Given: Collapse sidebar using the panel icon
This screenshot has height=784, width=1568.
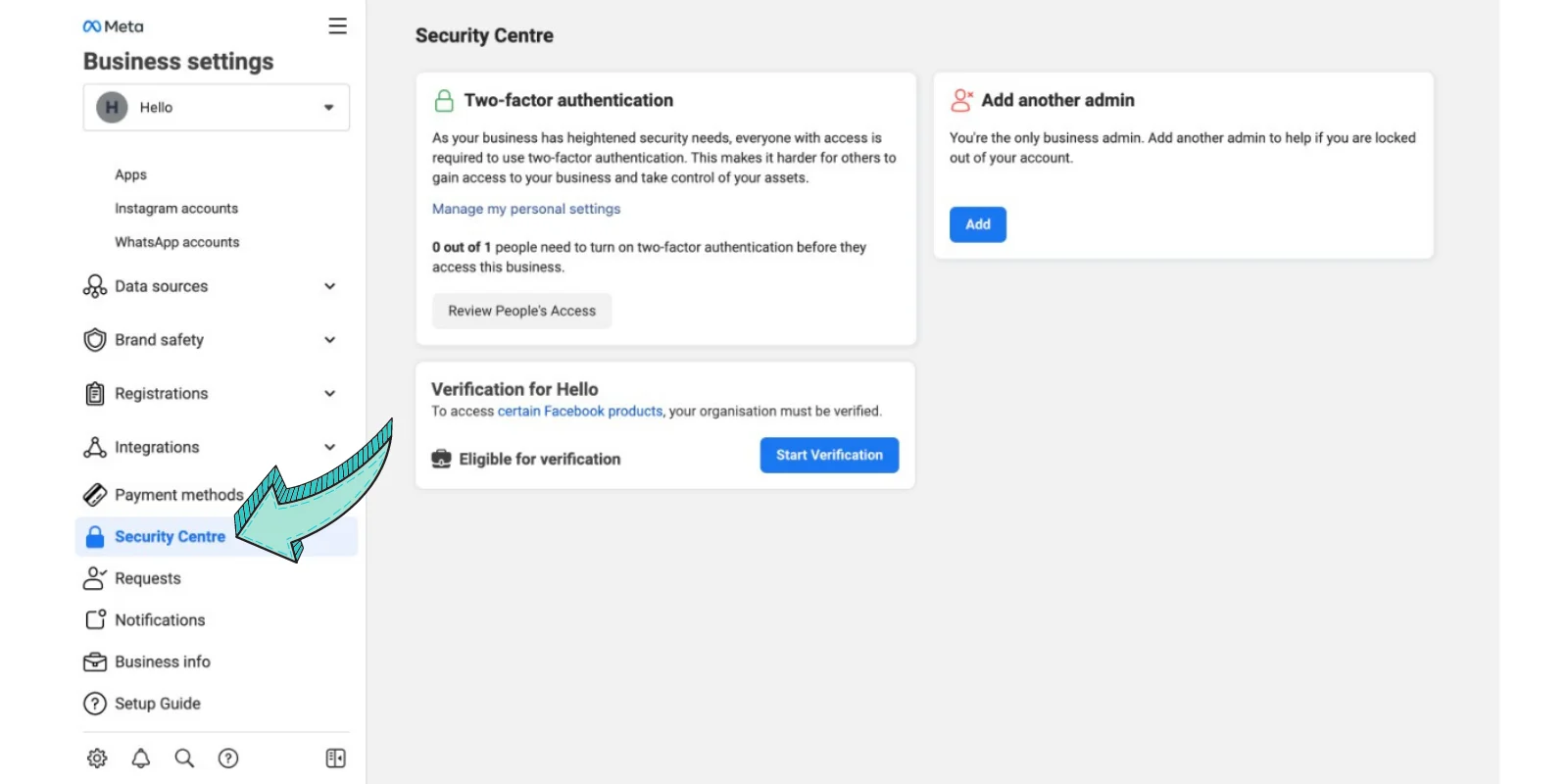Looking at the screenshot, I should 335,758.
